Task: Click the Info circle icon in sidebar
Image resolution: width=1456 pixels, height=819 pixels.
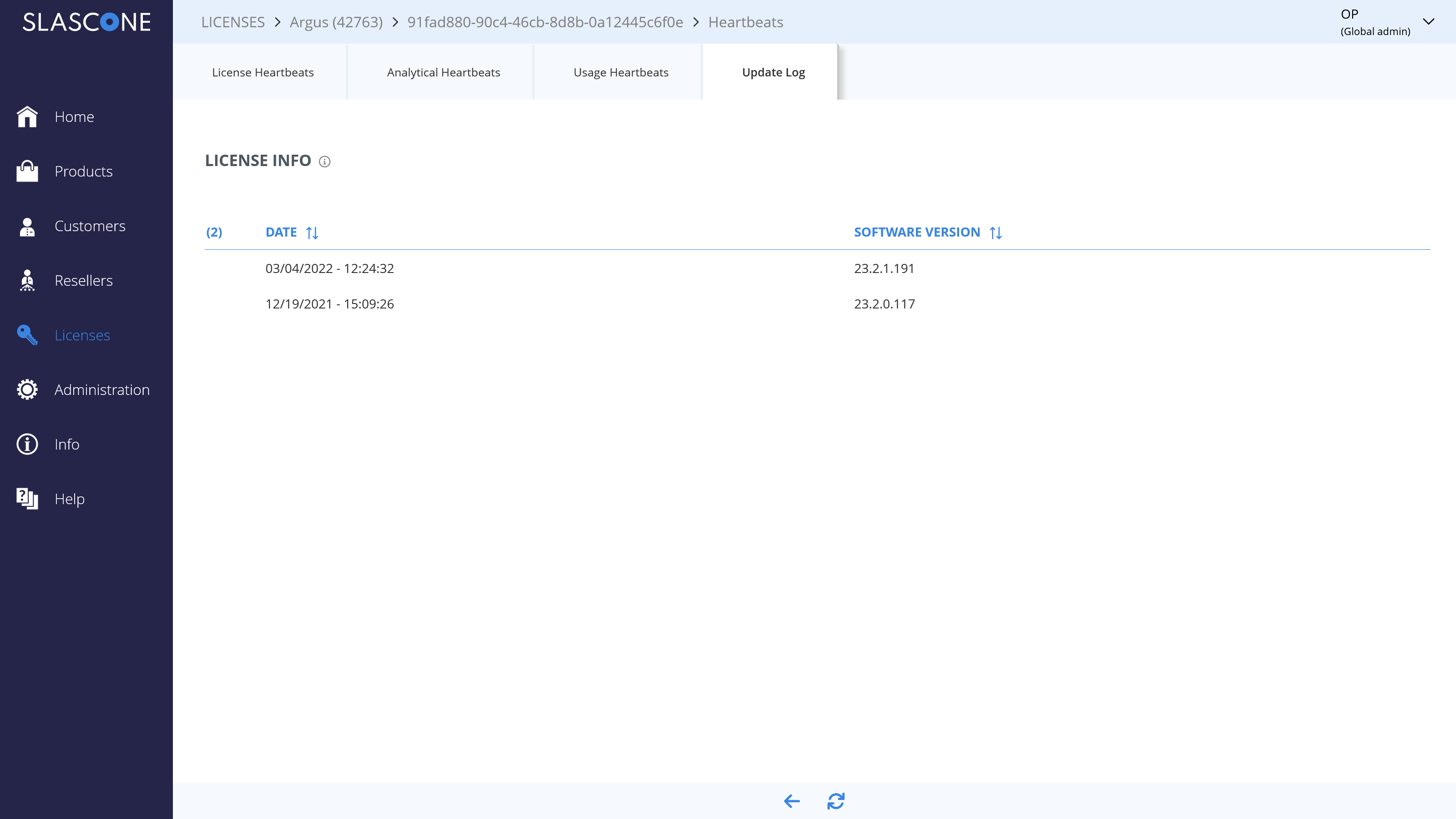Action: pyautogui.click(x=27, y=444)
